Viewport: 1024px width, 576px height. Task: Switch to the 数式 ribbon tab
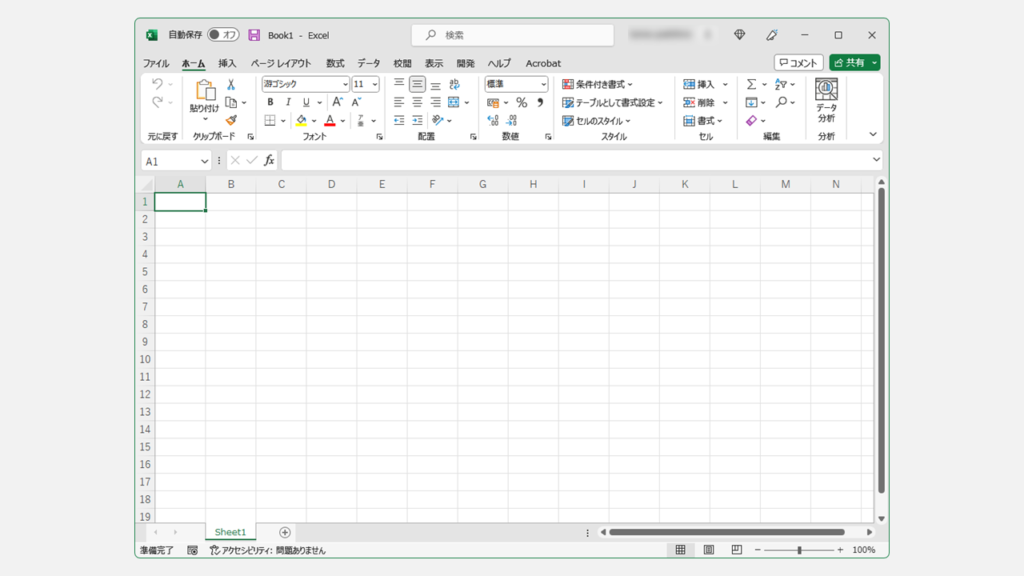tap(334, 63)
